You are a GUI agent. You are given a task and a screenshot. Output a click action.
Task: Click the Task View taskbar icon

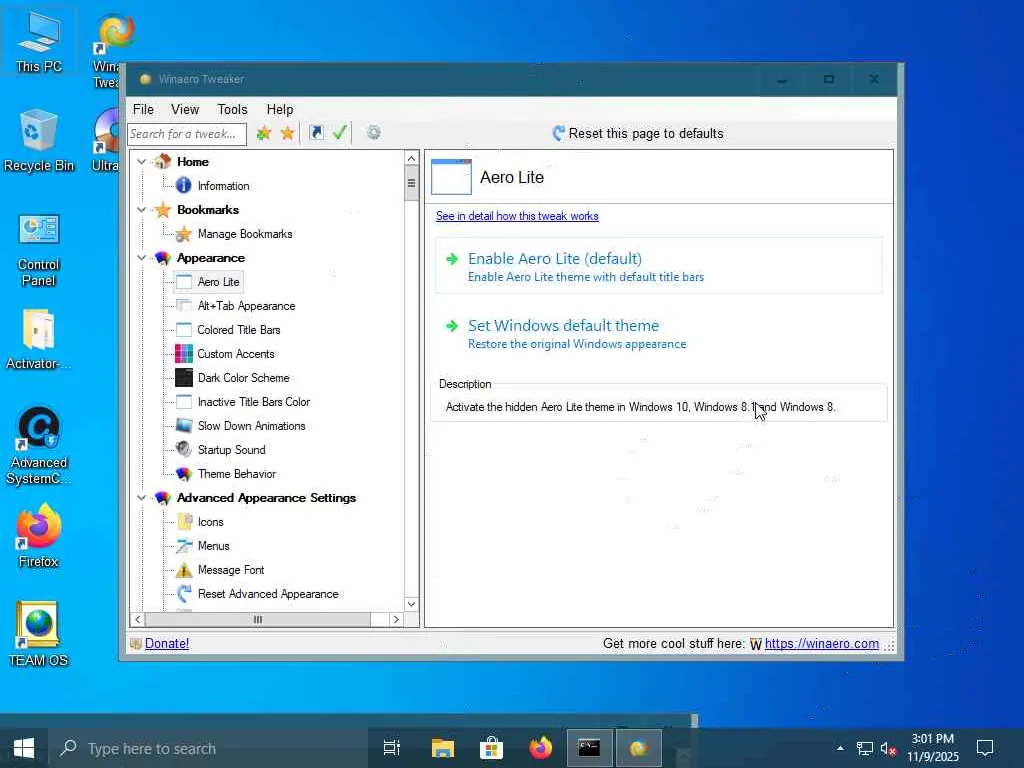tap(392, 748)
